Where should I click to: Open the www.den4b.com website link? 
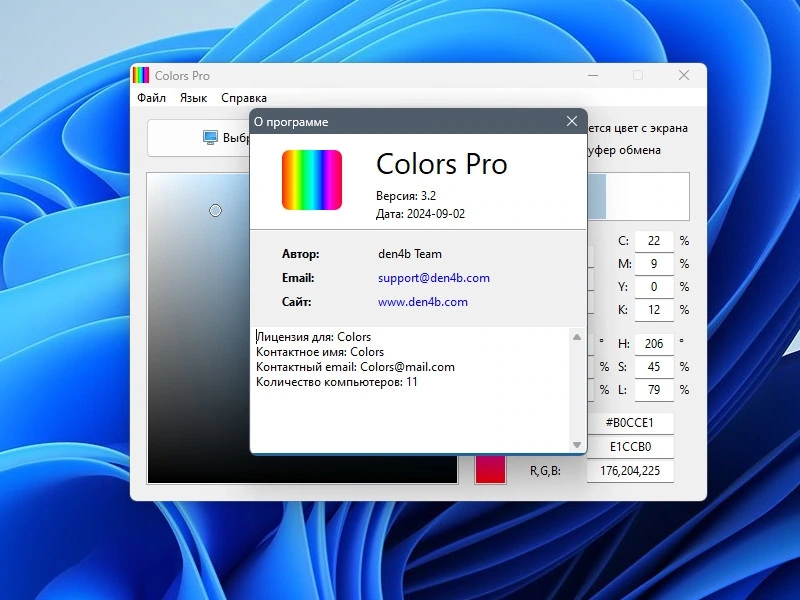pos(422,302)
